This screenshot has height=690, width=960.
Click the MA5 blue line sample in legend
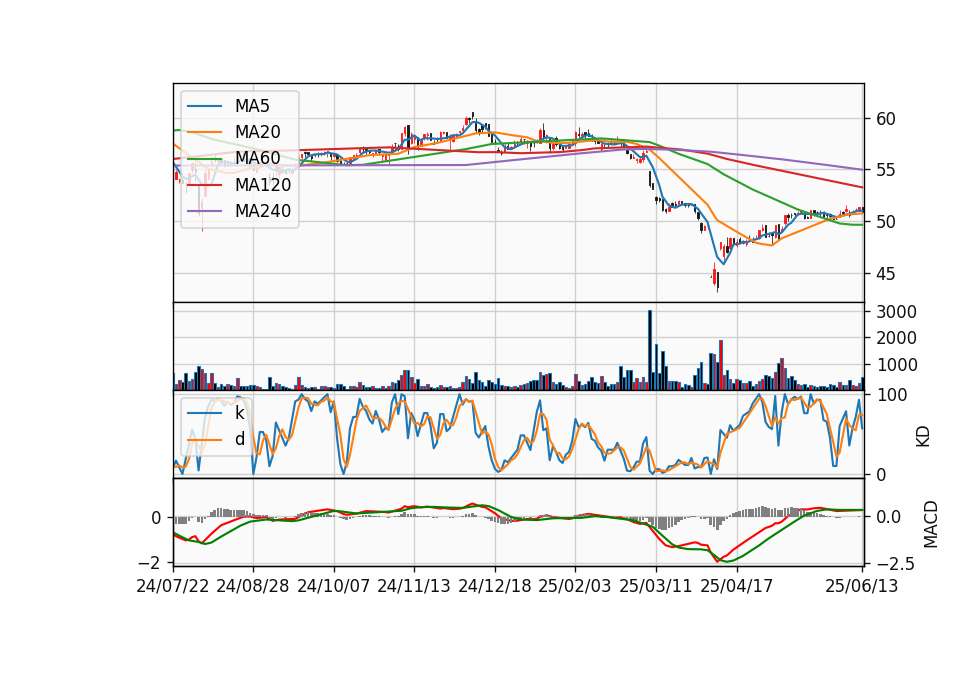(x=204, y=107)
